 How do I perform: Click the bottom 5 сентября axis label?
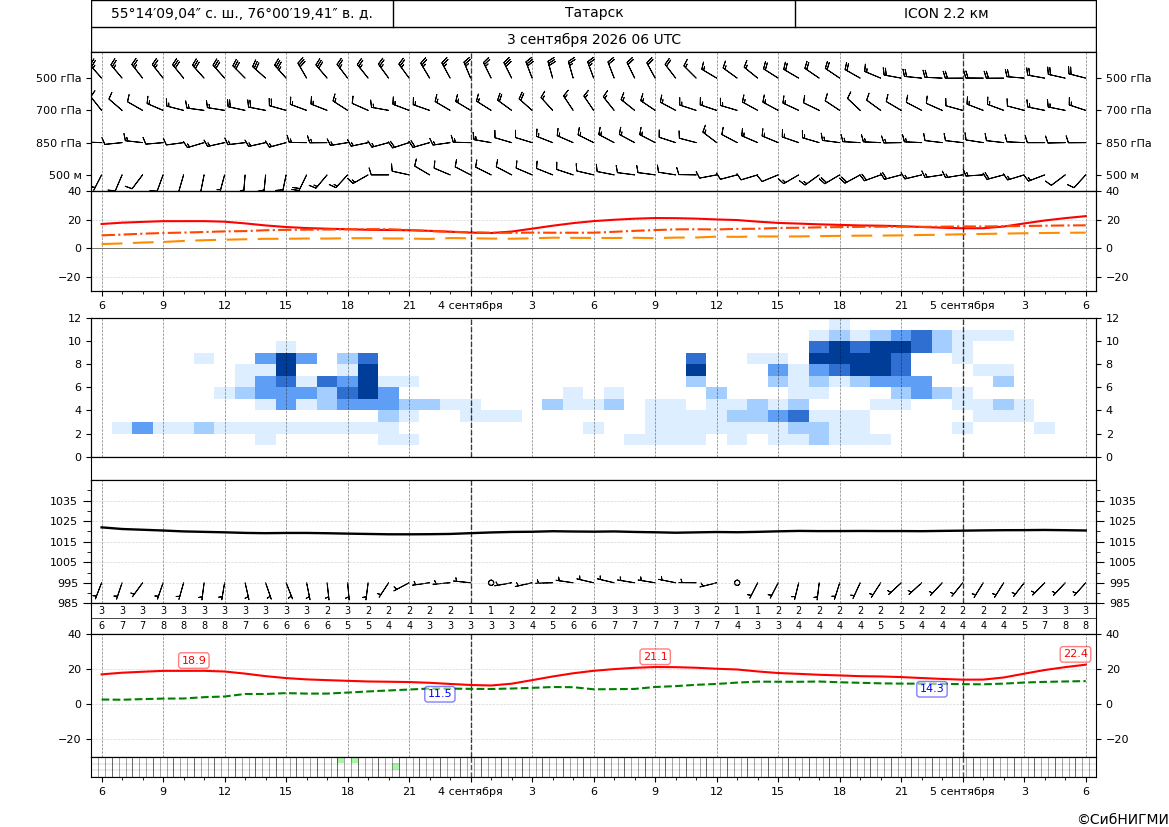(962, 791)
